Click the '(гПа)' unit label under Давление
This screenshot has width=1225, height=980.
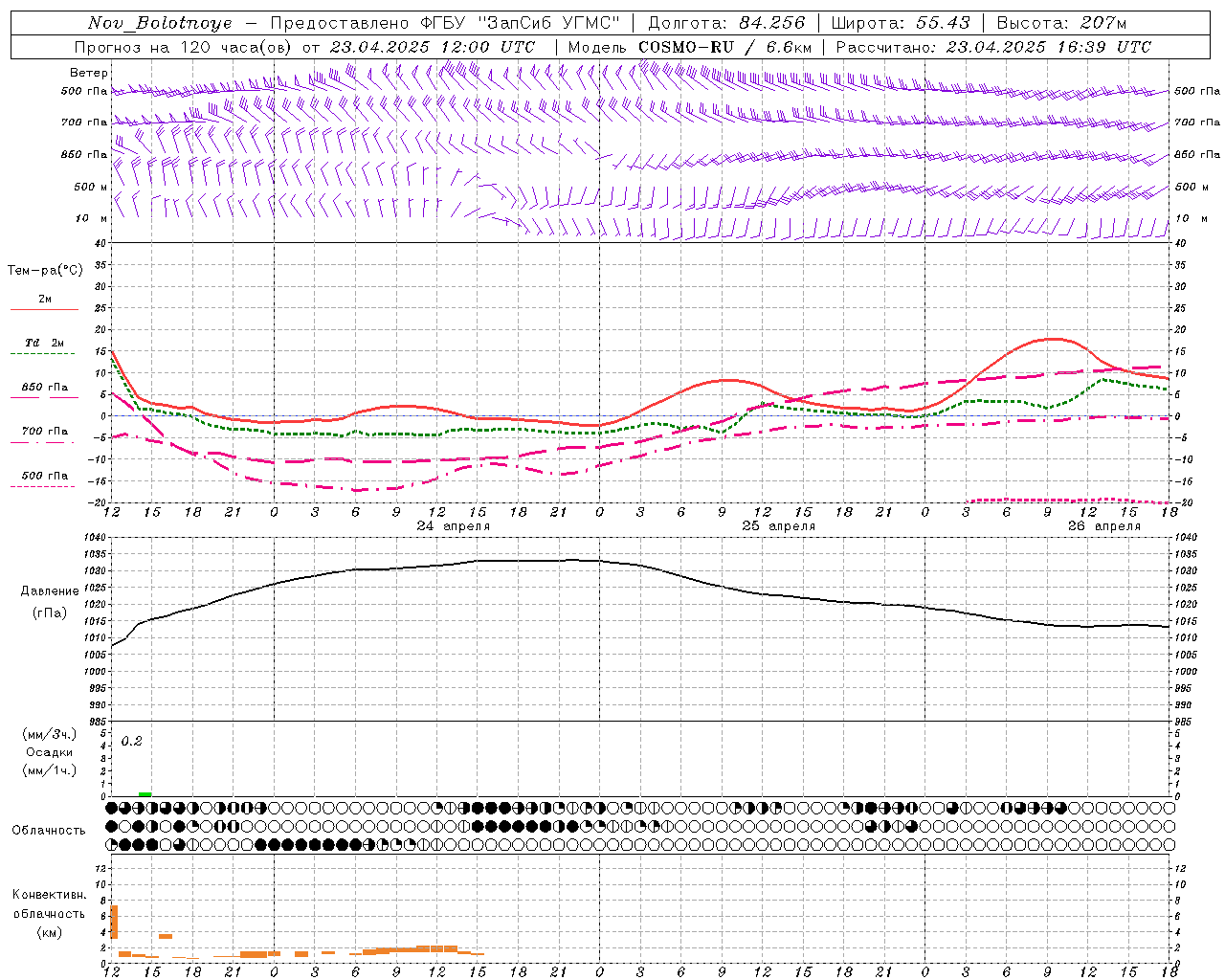coord(50,613)
